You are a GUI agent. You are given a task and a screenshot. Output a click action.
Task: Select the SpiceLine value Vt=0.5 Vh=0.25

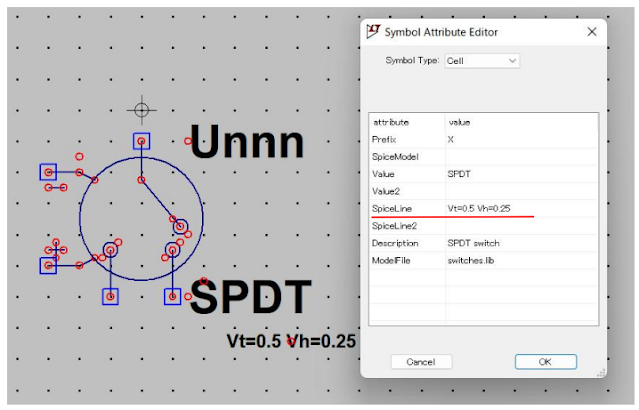coord(521,208)
